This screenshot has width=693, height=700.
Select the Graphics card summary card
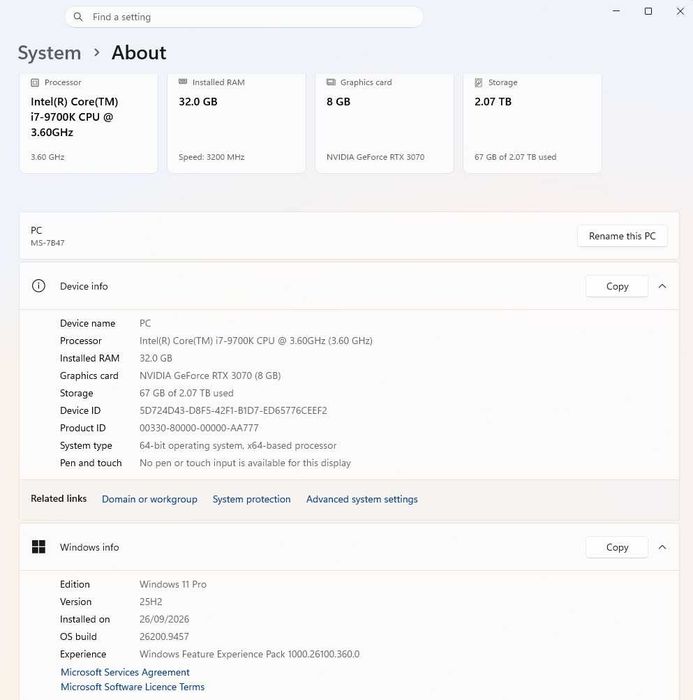pyautogui.click(x=384, y=123)
